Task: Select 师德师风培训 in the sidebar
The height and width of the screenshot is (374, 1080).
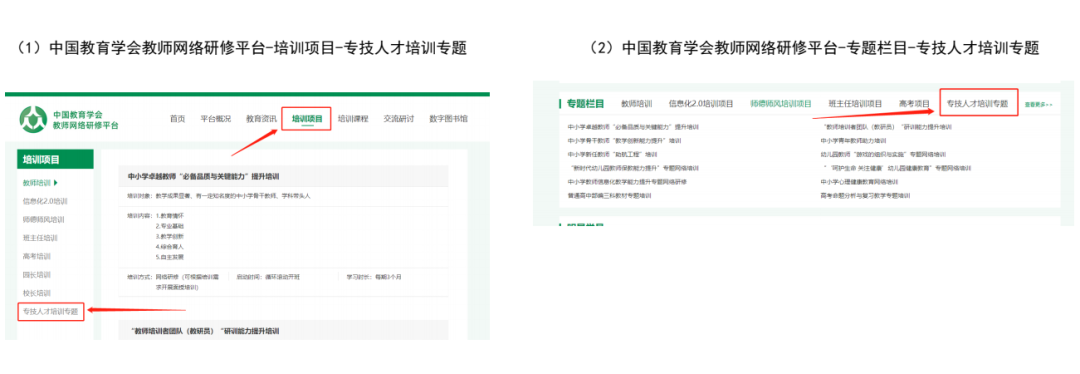Action: click(44, 219)
